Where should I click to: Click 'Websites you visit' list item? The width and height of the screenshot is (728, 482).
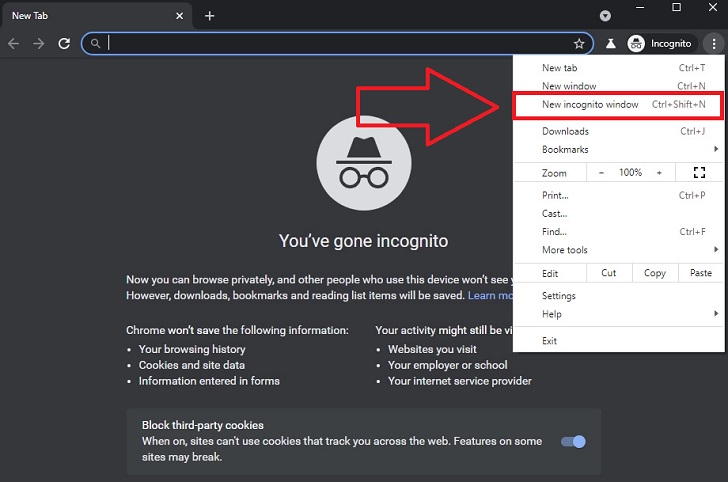(x=432, y=349)
